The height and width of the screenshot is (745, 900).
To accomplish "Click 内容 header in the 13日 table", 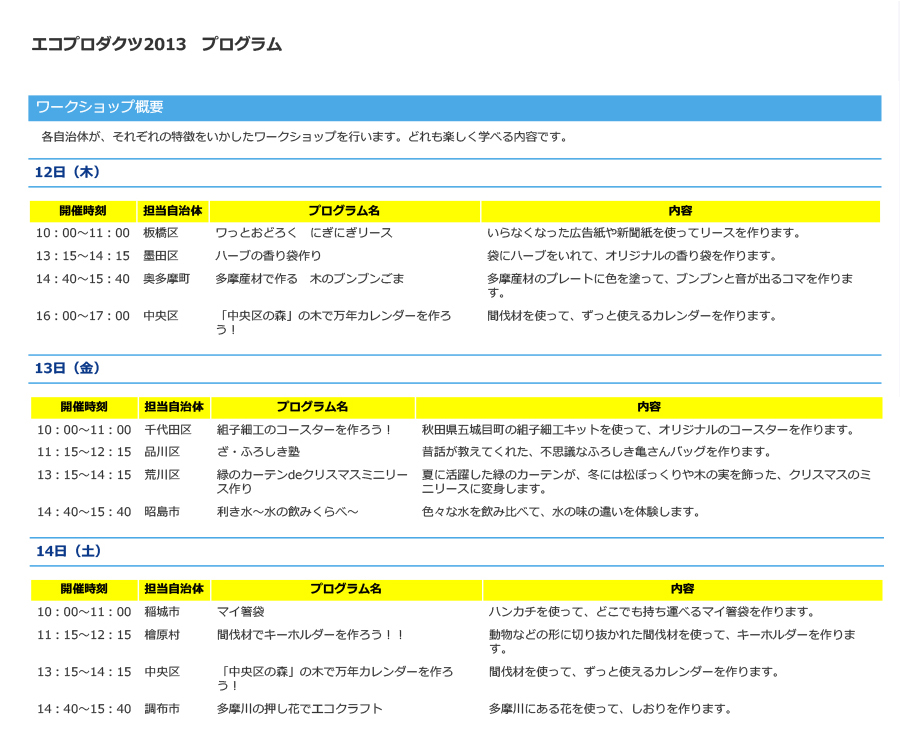I will pyautogui.click(x=649, y=407).
